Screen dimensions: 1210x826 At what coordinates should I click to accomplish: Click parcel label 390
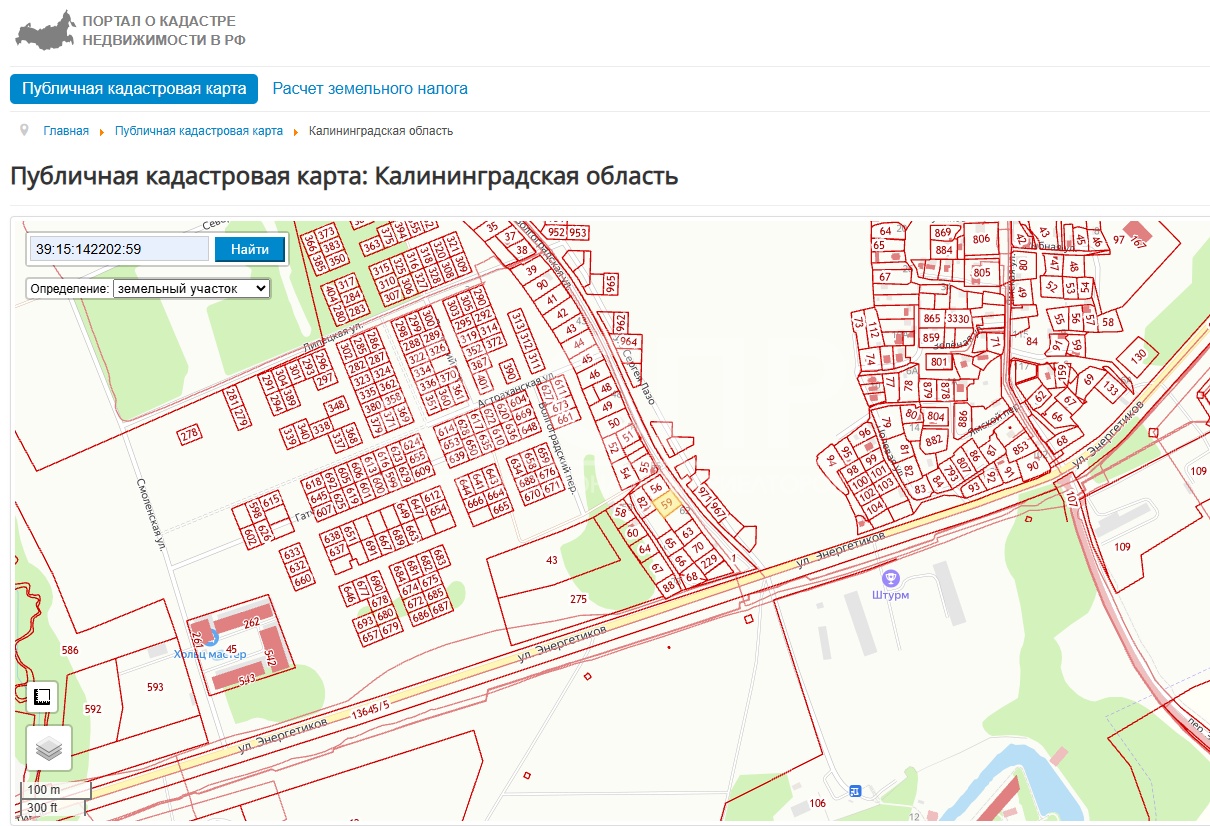click(508, 372)
